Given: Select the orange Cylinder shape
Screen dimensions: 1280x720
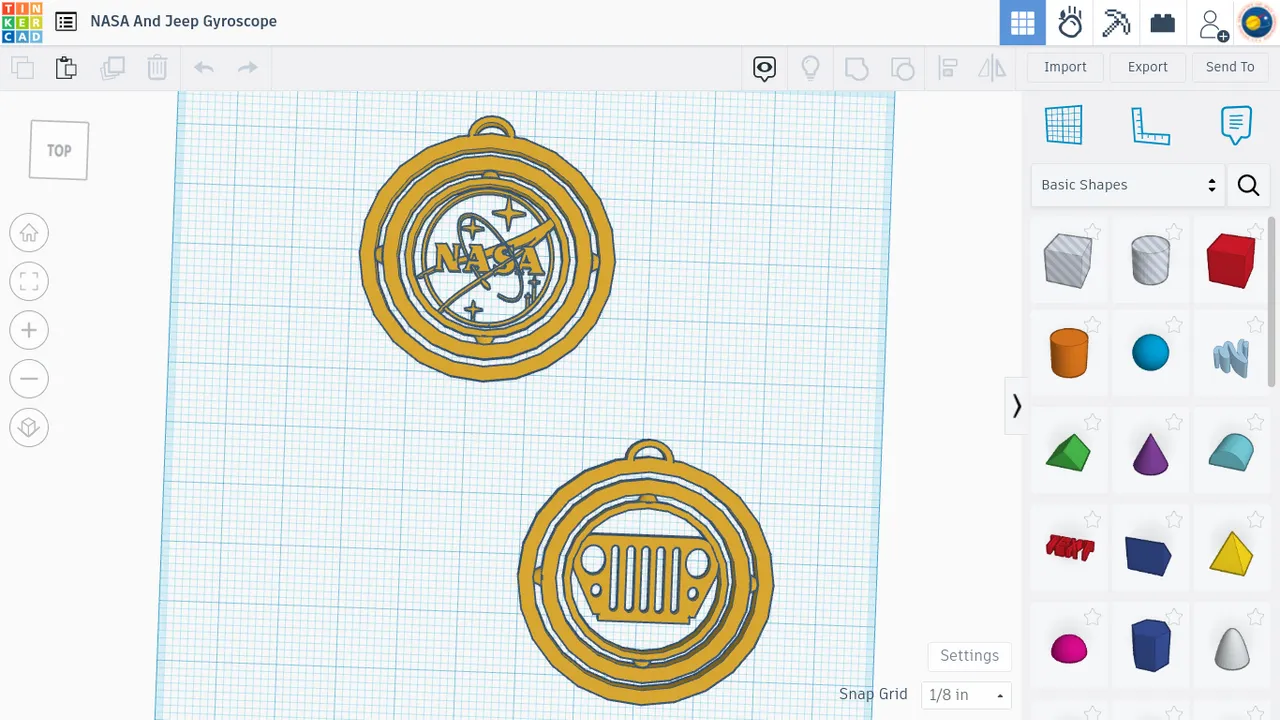Looking at the screenshot, I should 1068,353.
